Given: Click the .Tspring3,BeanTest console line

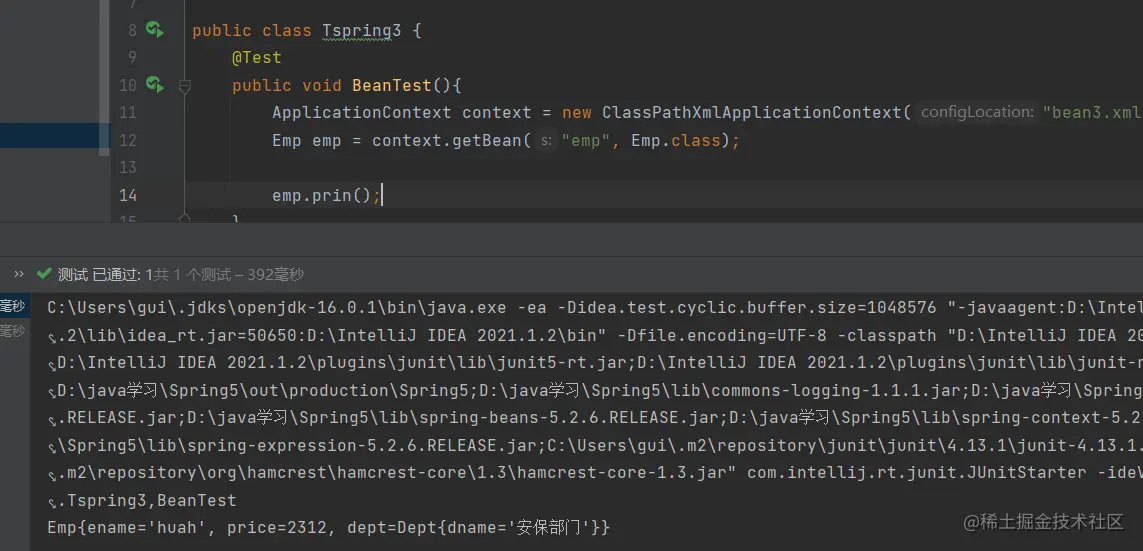Looking at the screenshot, I should coord(147,501).
